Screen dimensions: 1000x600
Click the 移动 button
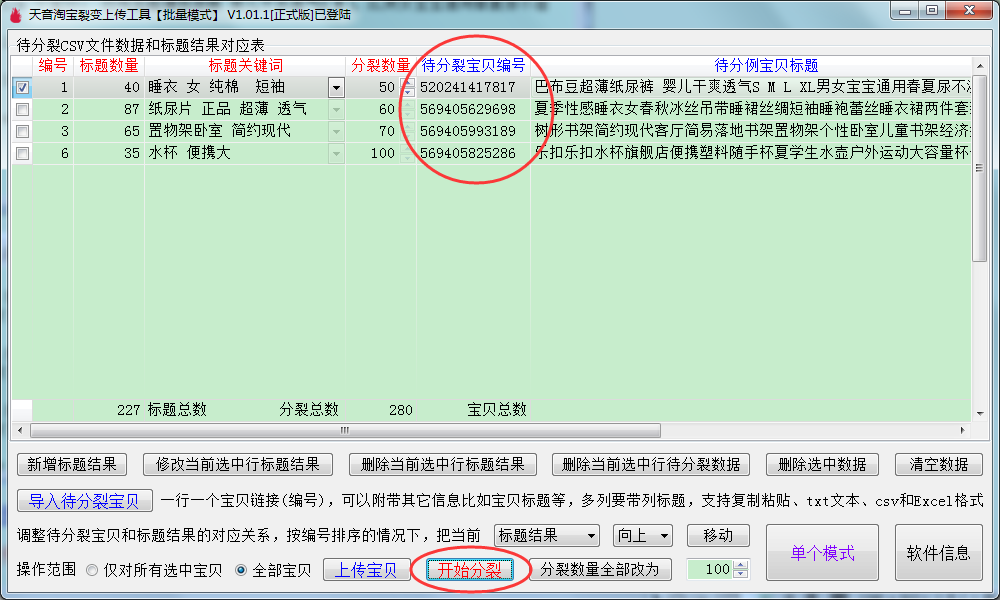pos(717,536)
